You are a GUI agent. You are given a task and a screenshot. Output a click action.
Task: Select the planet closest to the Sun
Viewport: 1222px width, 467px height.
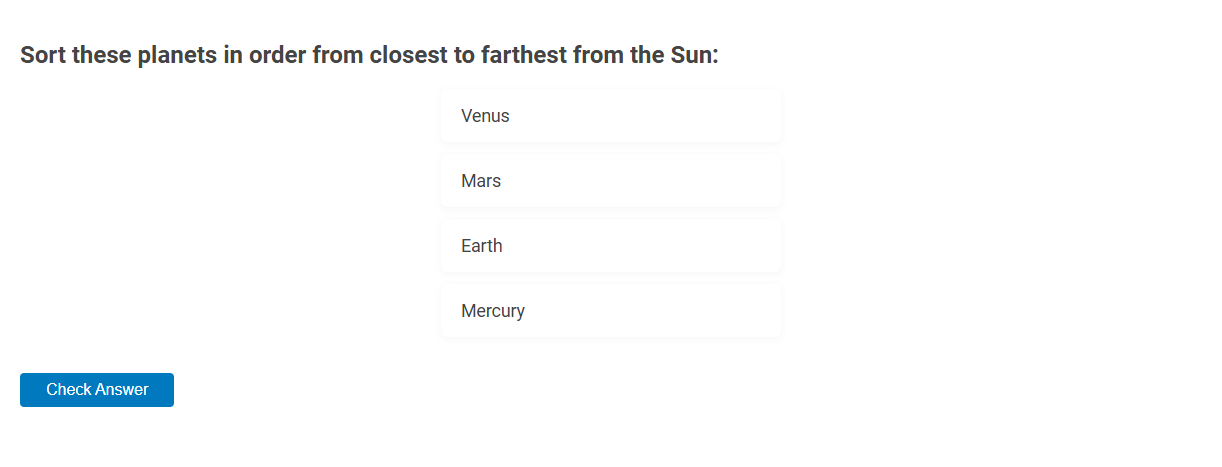(x=611, y=311)
